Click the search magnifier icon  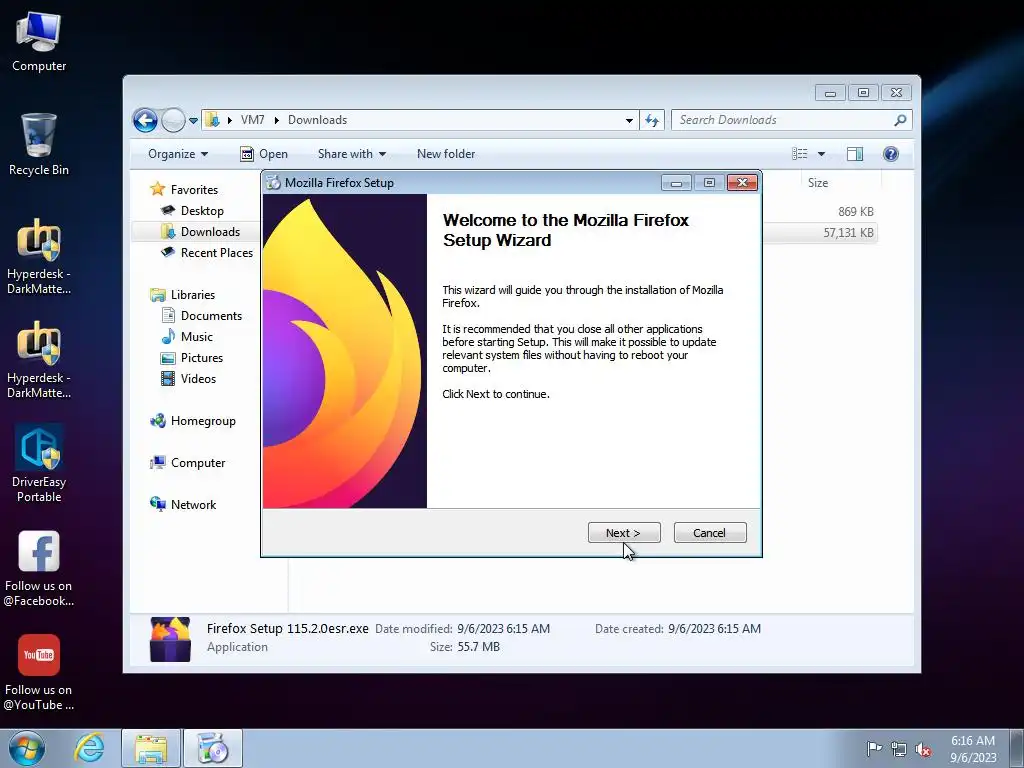coord(900,120)
